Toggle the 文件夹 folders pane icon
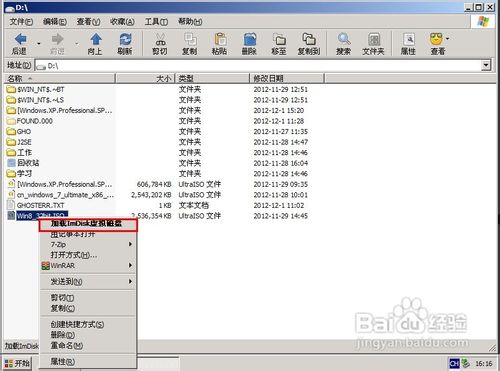 point(374,39)
